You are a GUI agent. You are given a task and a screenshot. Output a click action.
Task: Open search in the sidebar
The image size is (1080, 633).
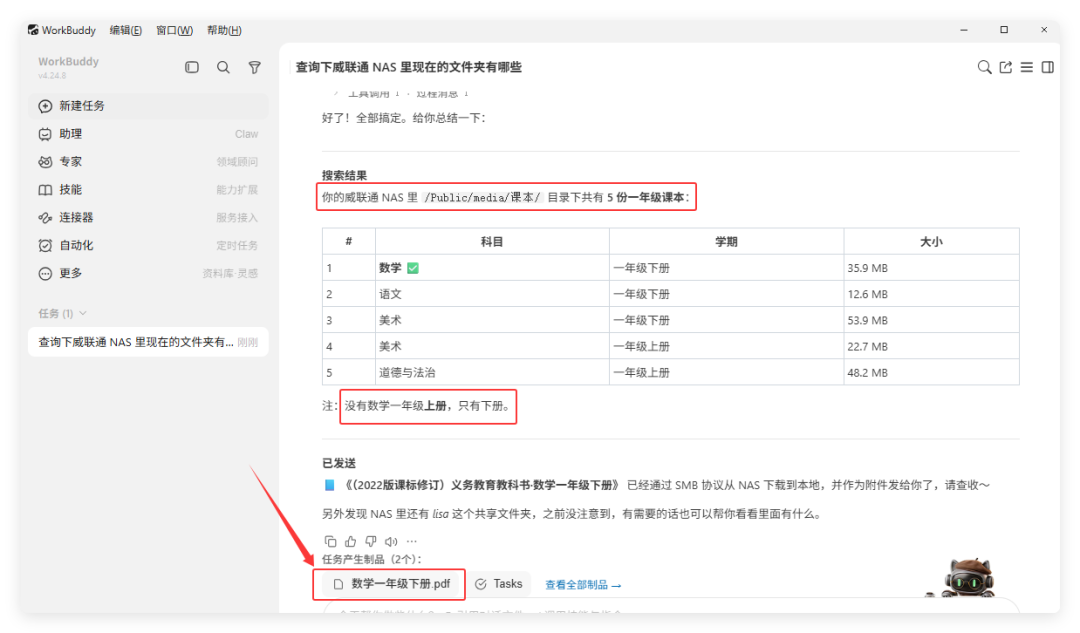[223, 67]
